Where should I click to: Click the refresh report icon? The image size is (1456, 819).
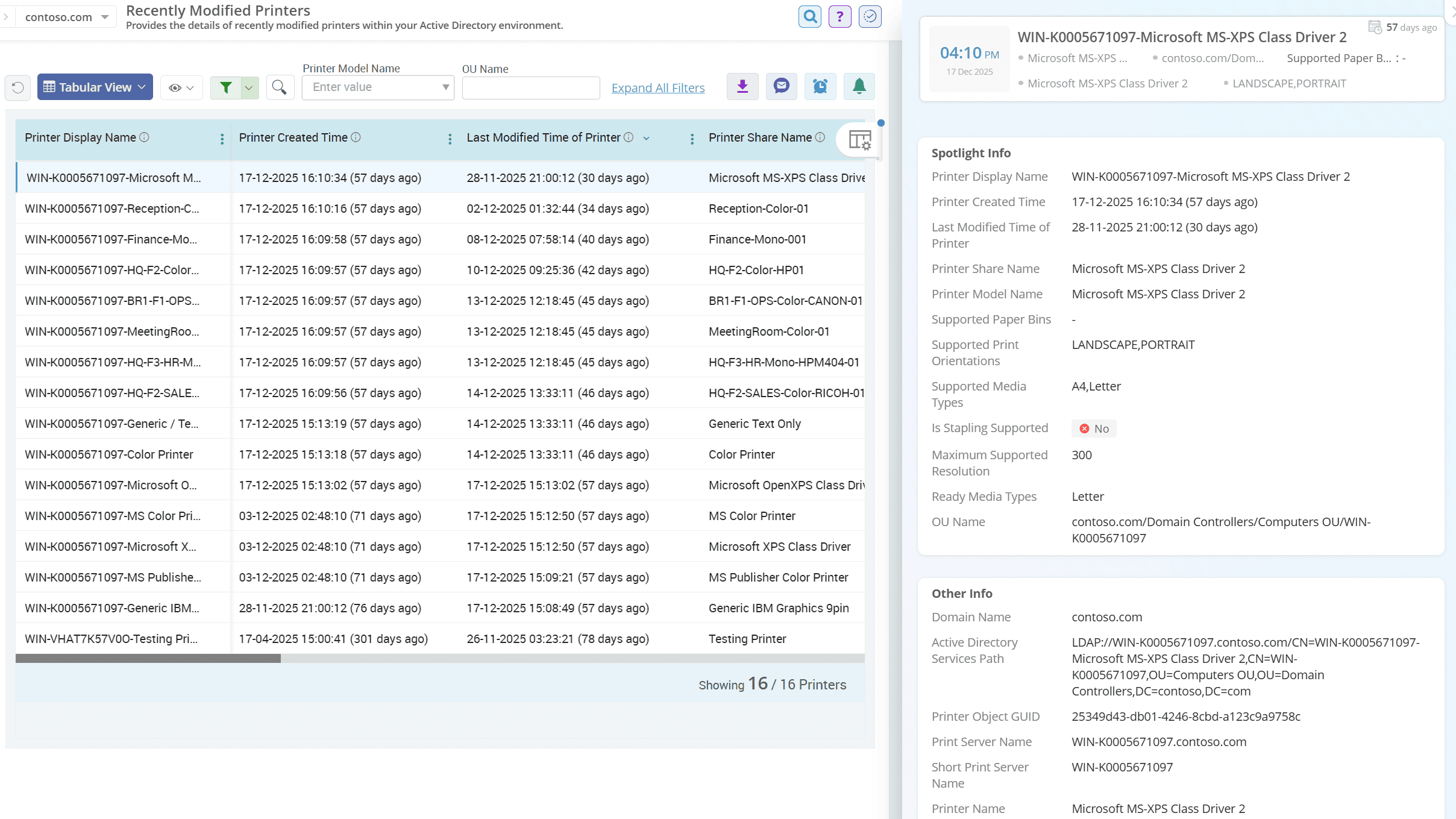coord(18,87)
